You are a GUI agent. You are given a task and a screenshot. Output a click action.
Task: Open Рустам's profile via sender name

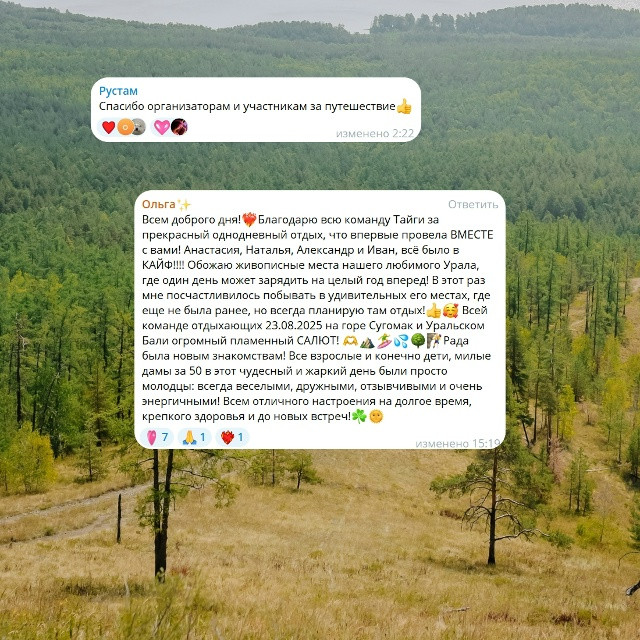click(118, 91)
